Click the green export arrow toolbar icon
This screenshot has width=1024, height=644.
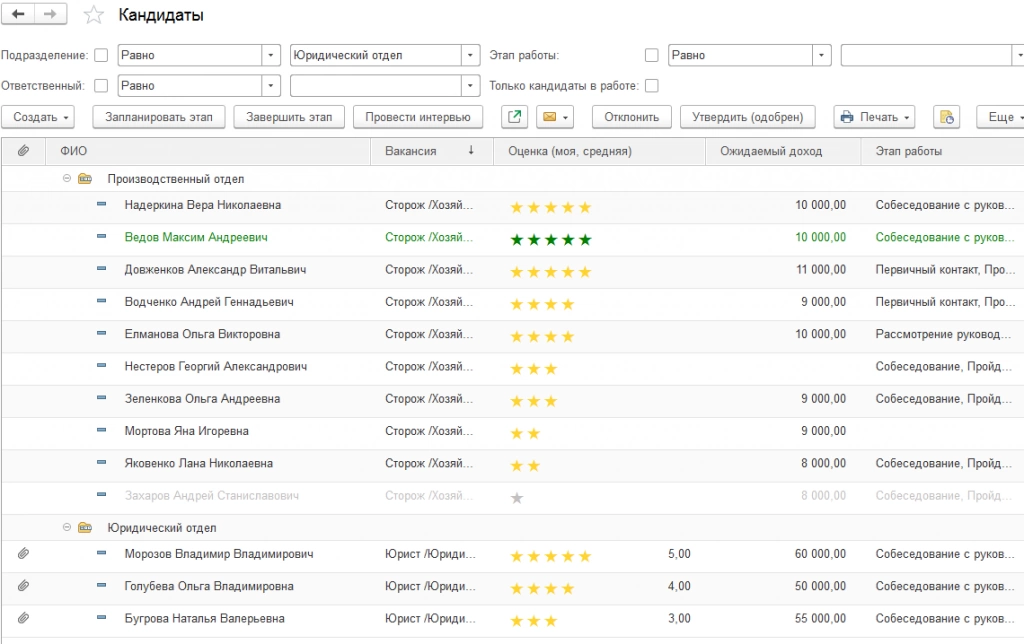click(x=514, y=117)
